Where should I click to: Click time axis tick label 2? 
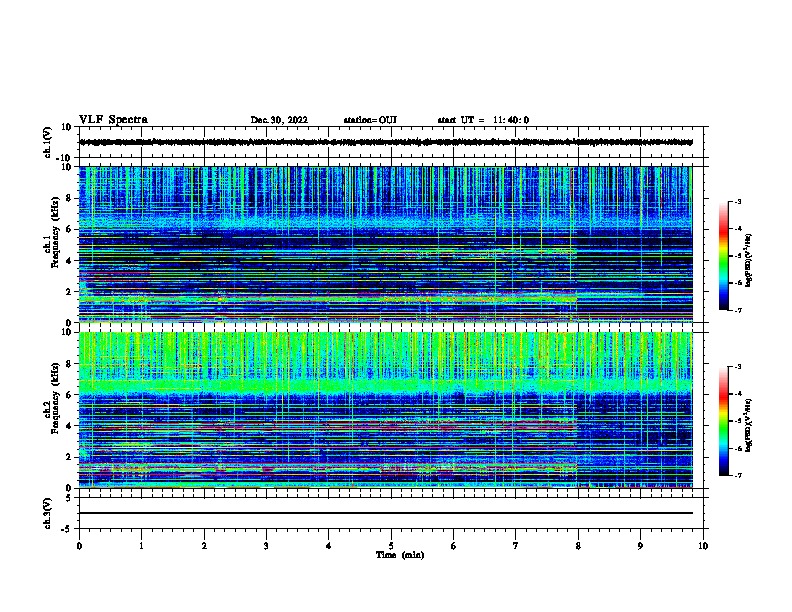coord(204,546)
